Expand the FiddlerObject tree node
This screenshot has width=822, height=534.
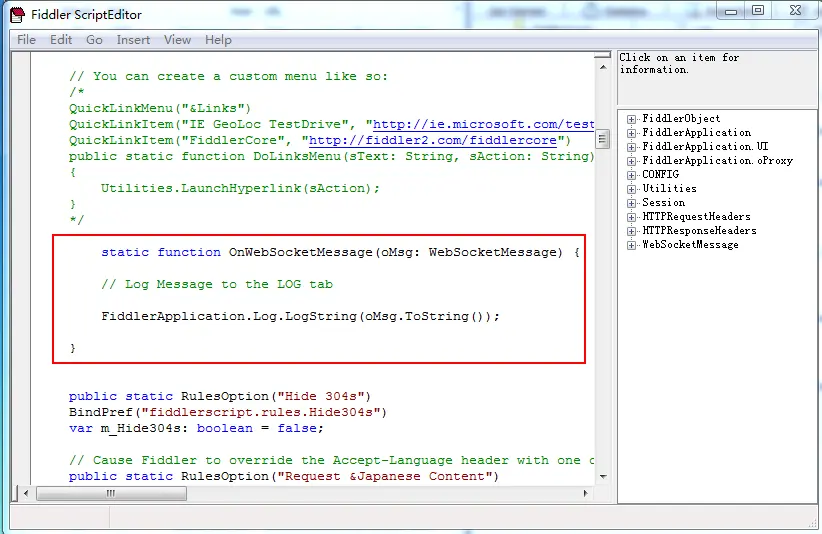tap(631, 119)
